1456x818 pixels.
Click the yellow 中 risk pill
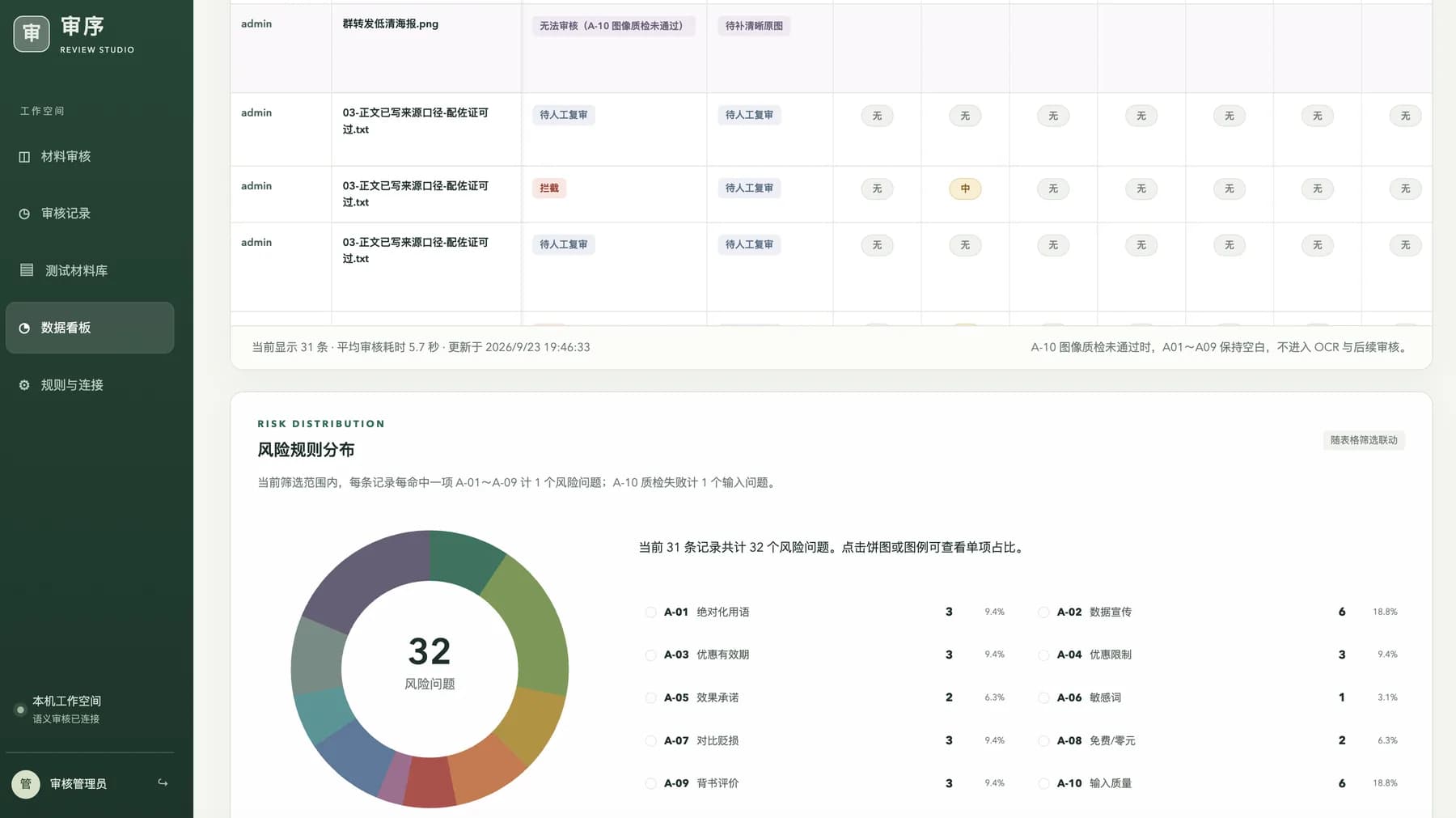coord(965,189)
